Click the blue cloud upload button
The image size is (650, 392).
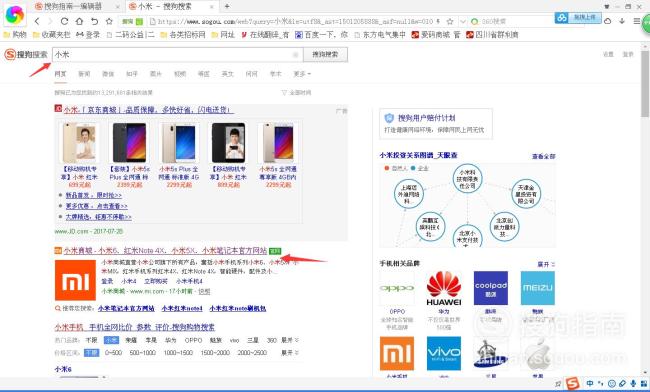tap(578, 17)
